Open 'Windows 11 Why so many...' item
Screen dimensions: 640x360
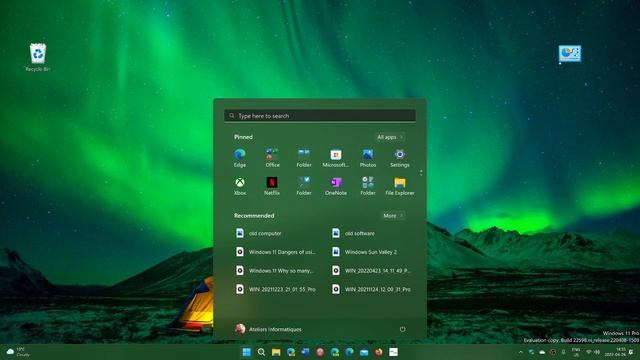point(275,271)
